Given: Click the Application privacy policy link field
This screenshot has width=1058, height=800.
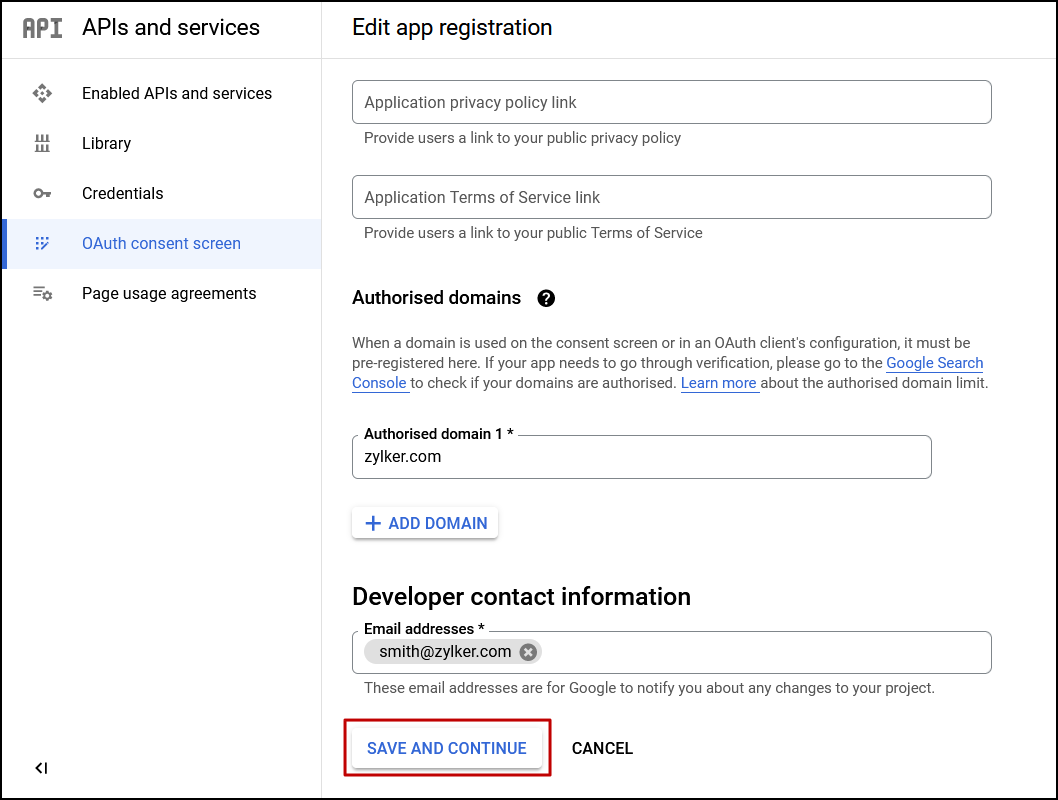Looking at the screenshot, I should pos(670,102).
